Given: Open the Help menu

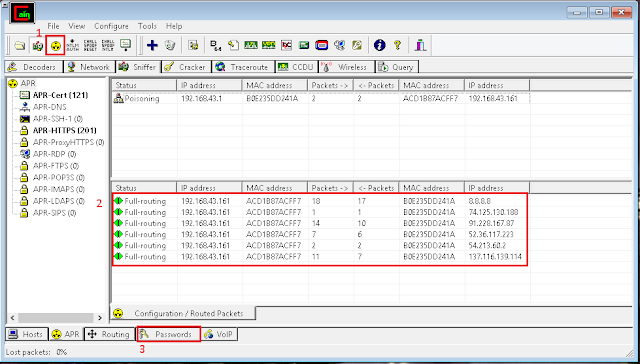Looking at the screenshot, I should tap(174, 26).
